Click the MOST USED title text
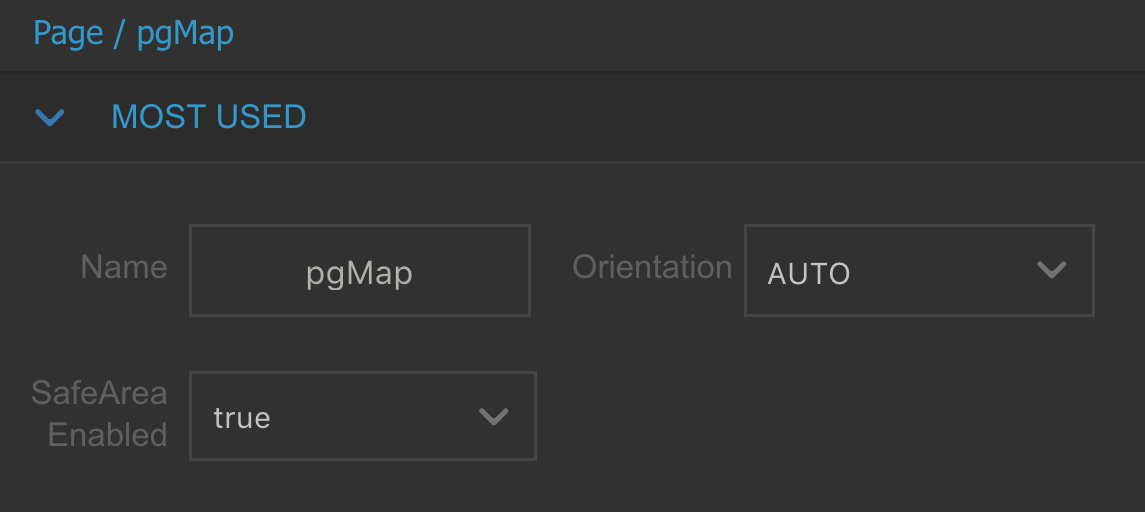 click(208, 117)
